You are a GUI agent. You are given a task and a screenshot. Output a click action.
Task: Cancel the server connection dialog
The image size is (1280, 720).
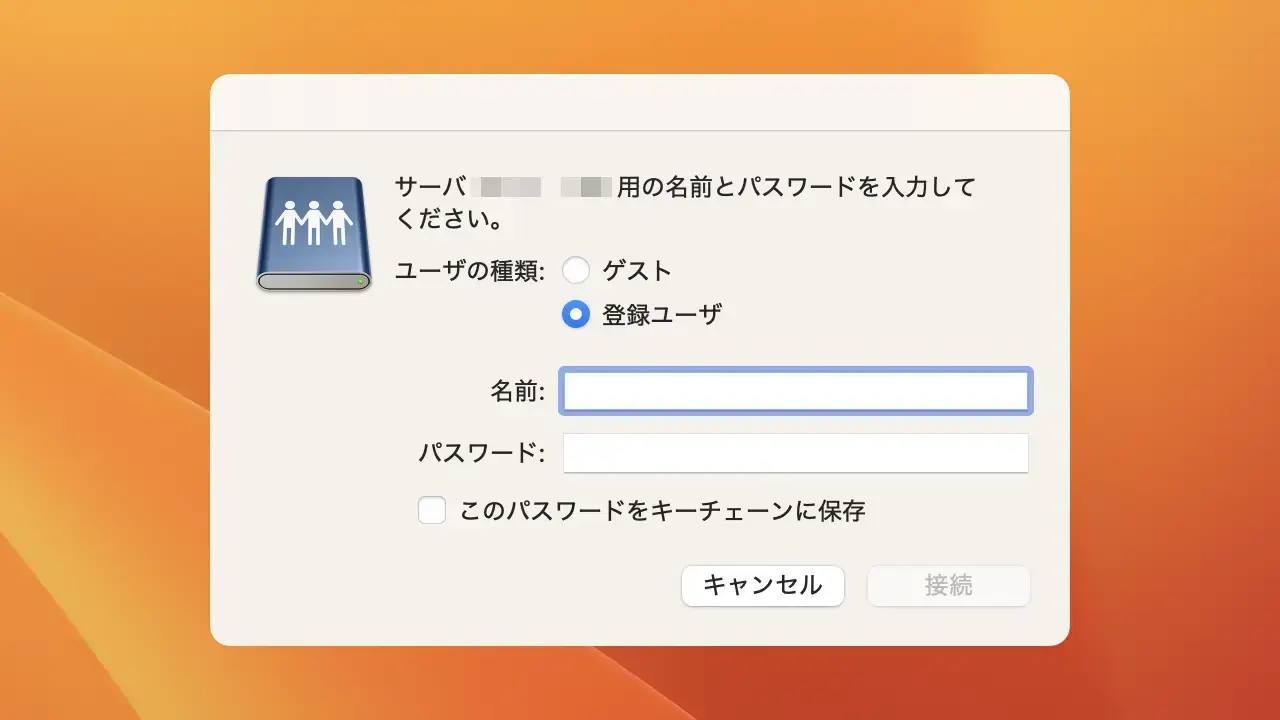point(762,586)
